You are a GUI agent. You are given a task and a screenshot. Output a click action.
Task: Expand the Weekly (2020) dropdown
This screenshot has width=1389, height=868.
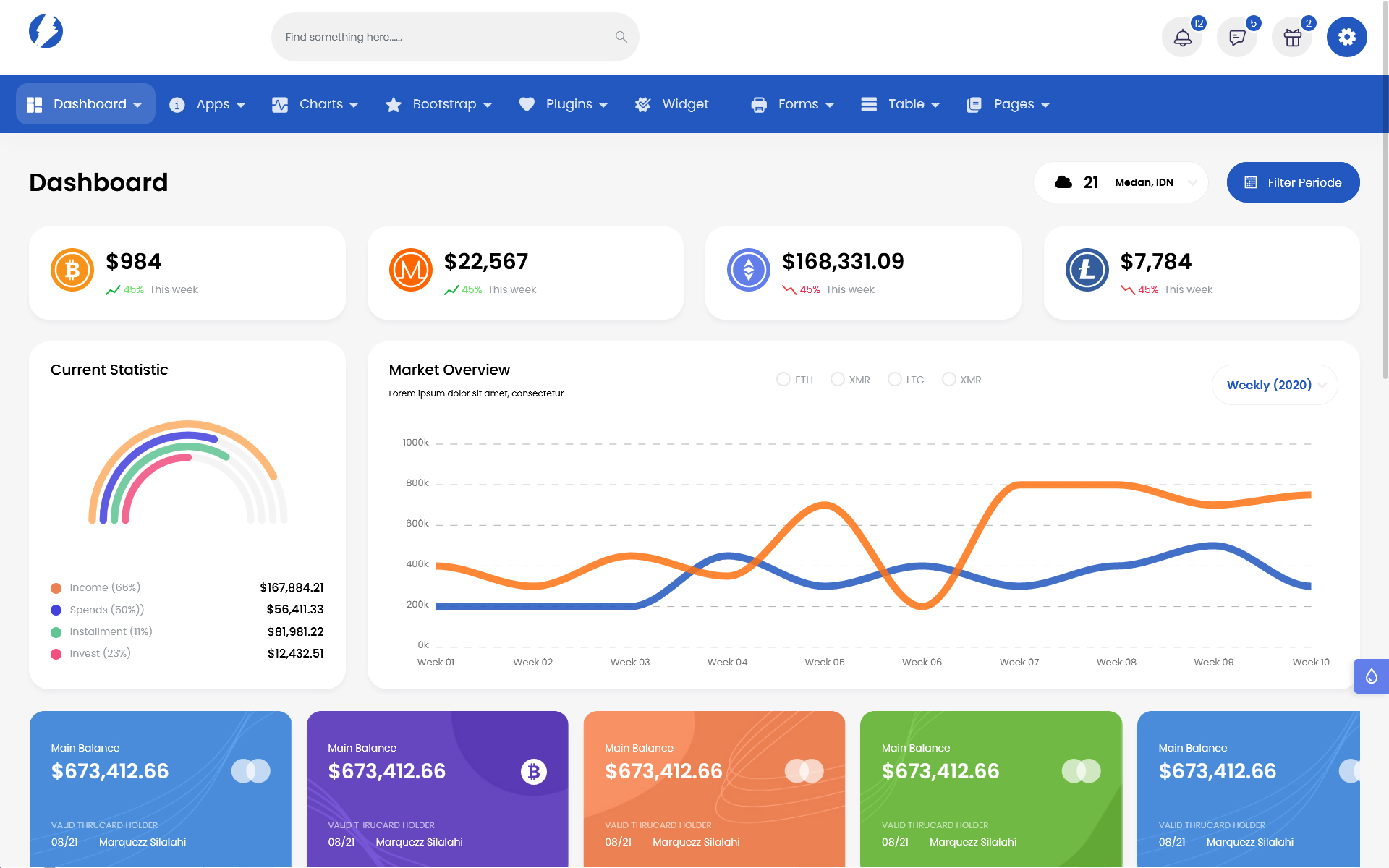(x=1275, y=385)
